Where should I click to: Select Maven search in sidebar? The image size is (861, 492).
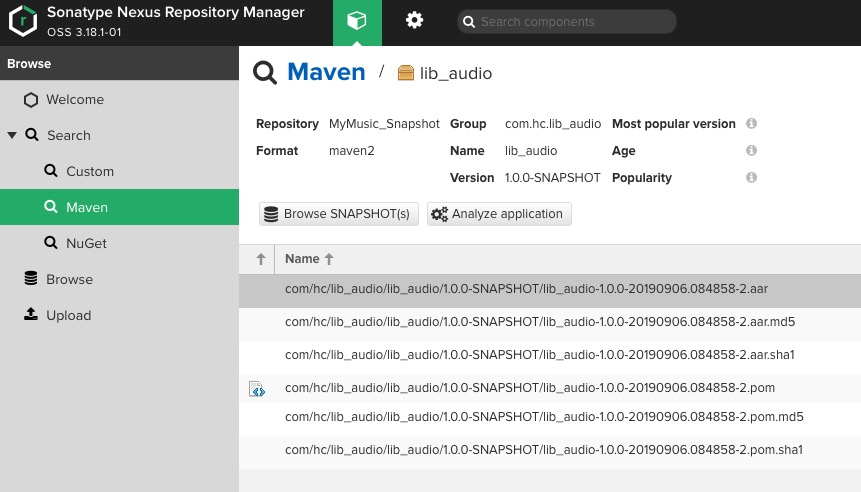(x=119, y=207)
